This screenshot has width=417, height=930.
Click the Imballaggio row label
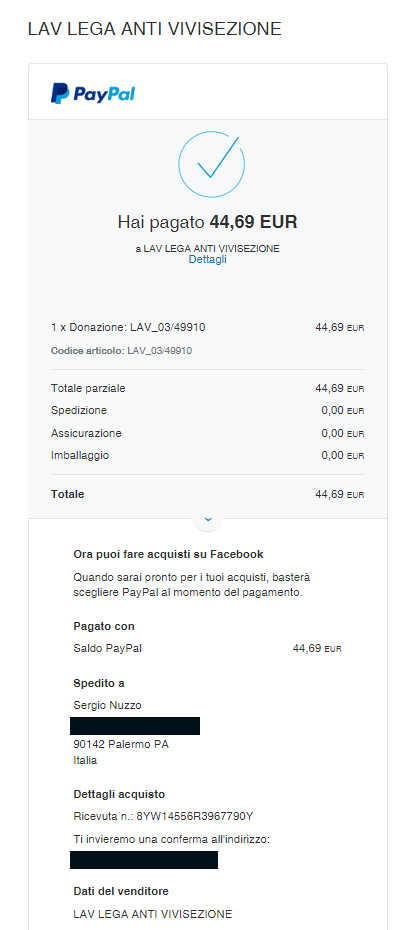click(x=80, y=456)
